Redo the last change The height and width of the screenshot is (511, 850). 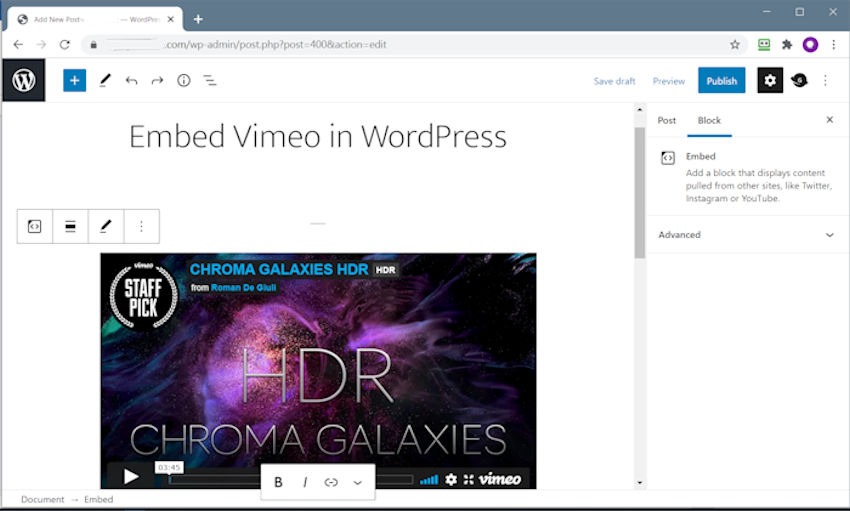157,81
